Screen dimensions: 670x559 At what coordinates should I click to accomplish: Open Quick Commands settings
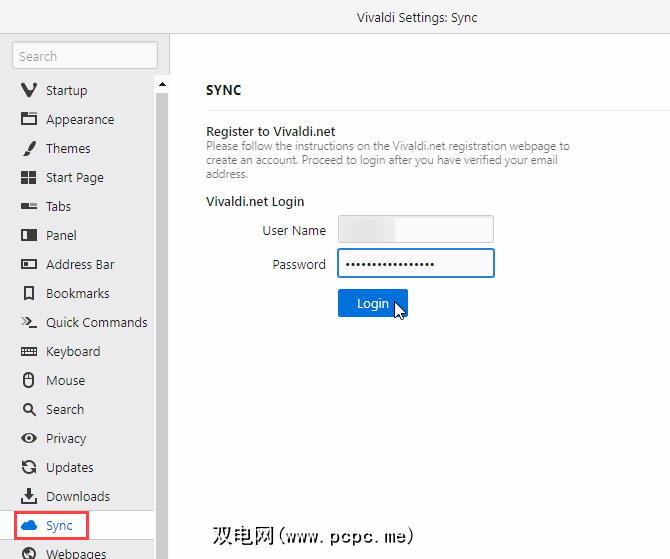(x=77, y=322)
